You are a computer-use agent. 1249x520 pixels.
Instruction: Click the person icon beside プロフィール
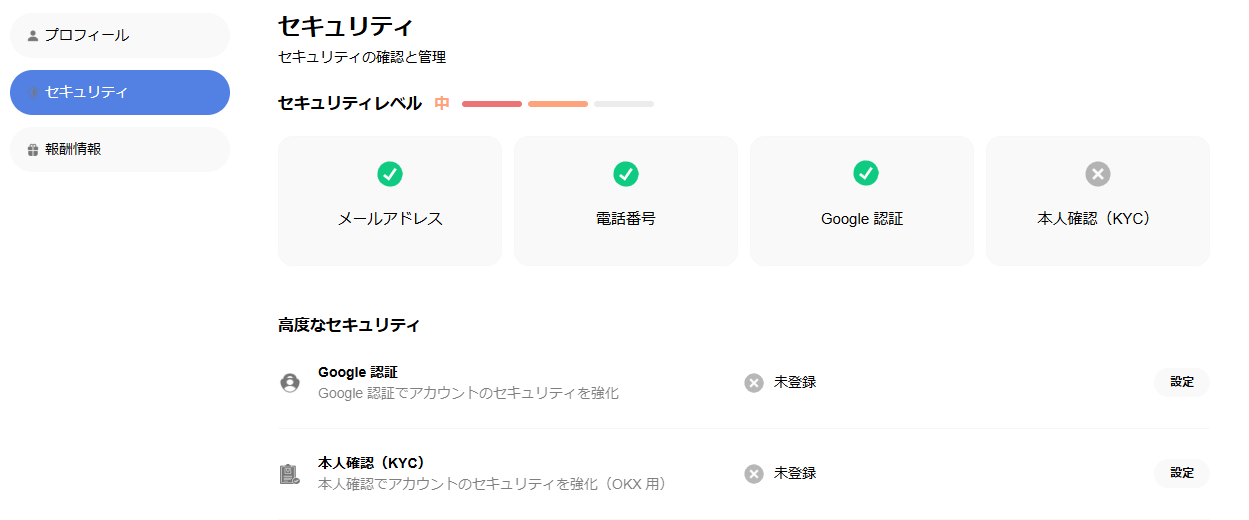33,36
